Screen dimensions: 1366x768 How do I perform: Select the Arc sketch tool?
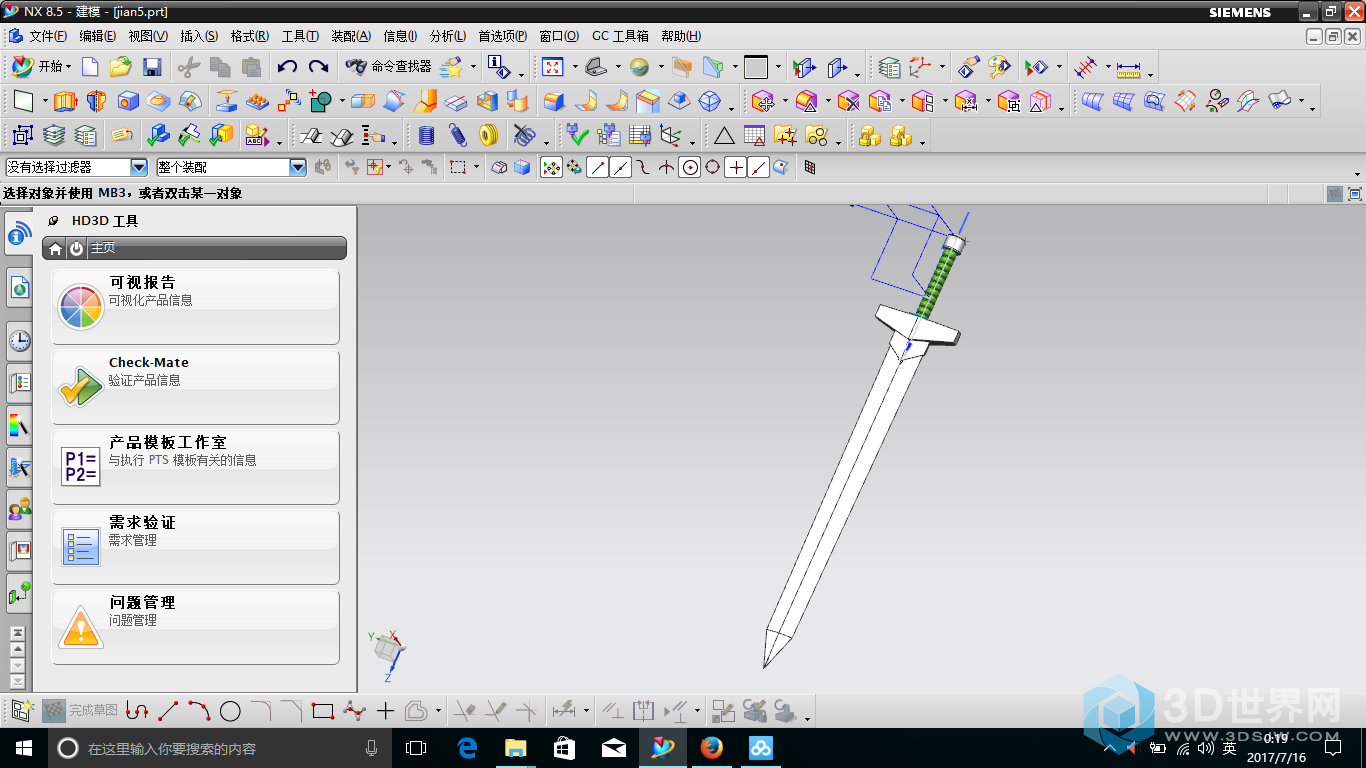click(199, 711)
